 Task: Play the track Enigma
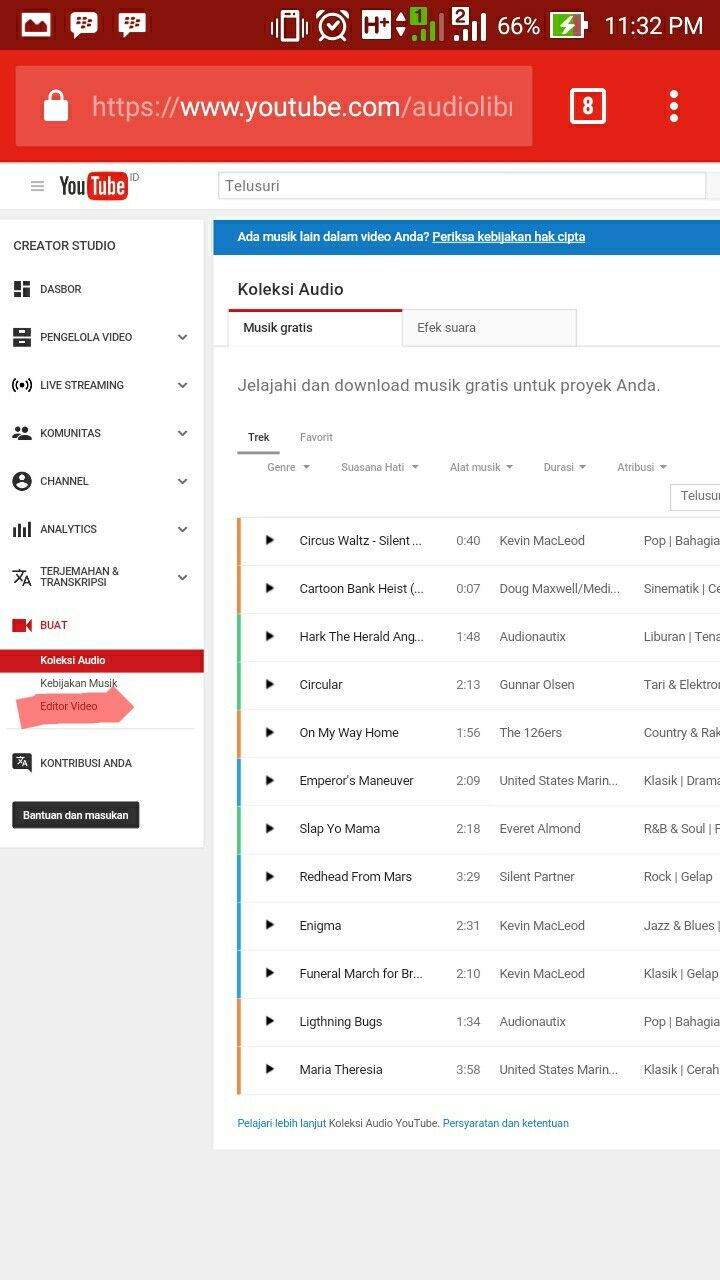point(269,925)
